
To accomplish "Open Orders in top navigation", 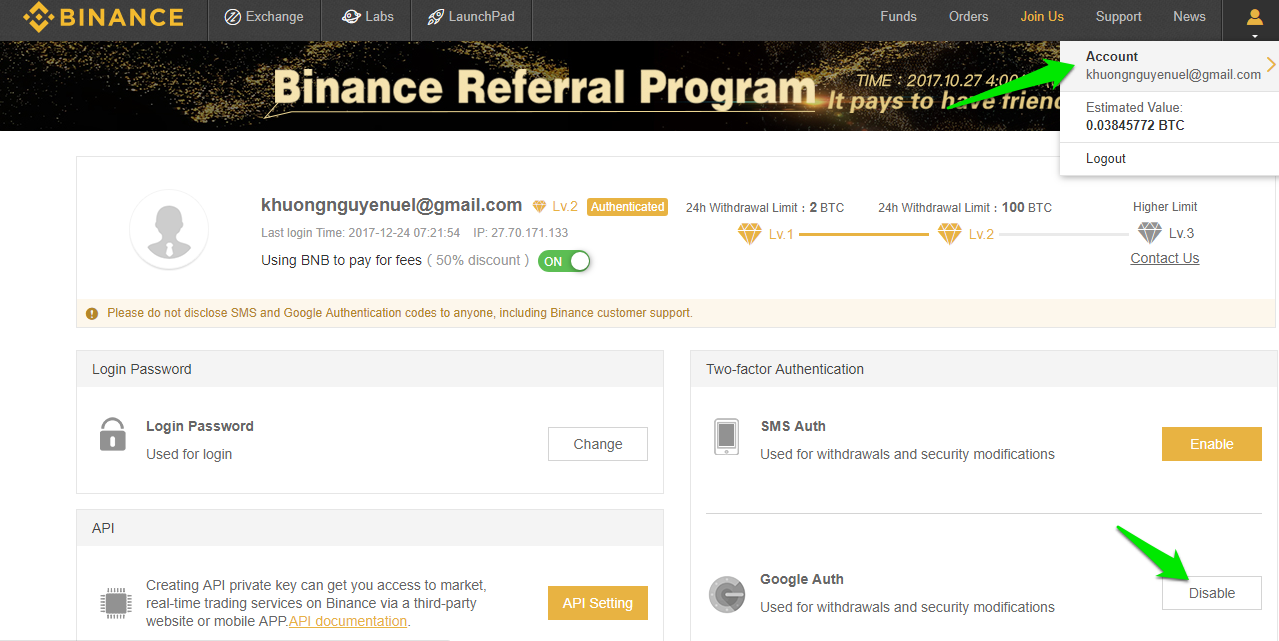I will tap(968, 16).
